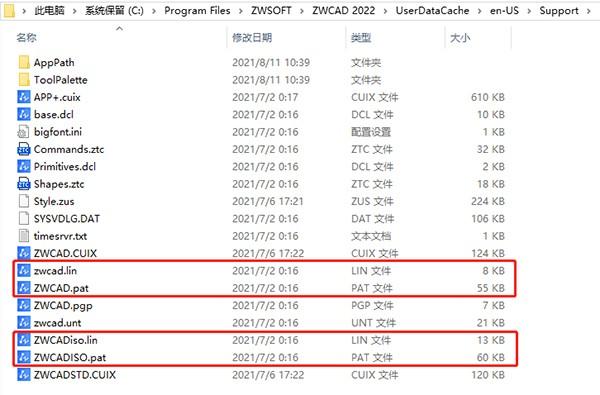The image size is (600, 395).
Task: Open the ToolPalette folder icon
Action: click(x=24, y=80)
